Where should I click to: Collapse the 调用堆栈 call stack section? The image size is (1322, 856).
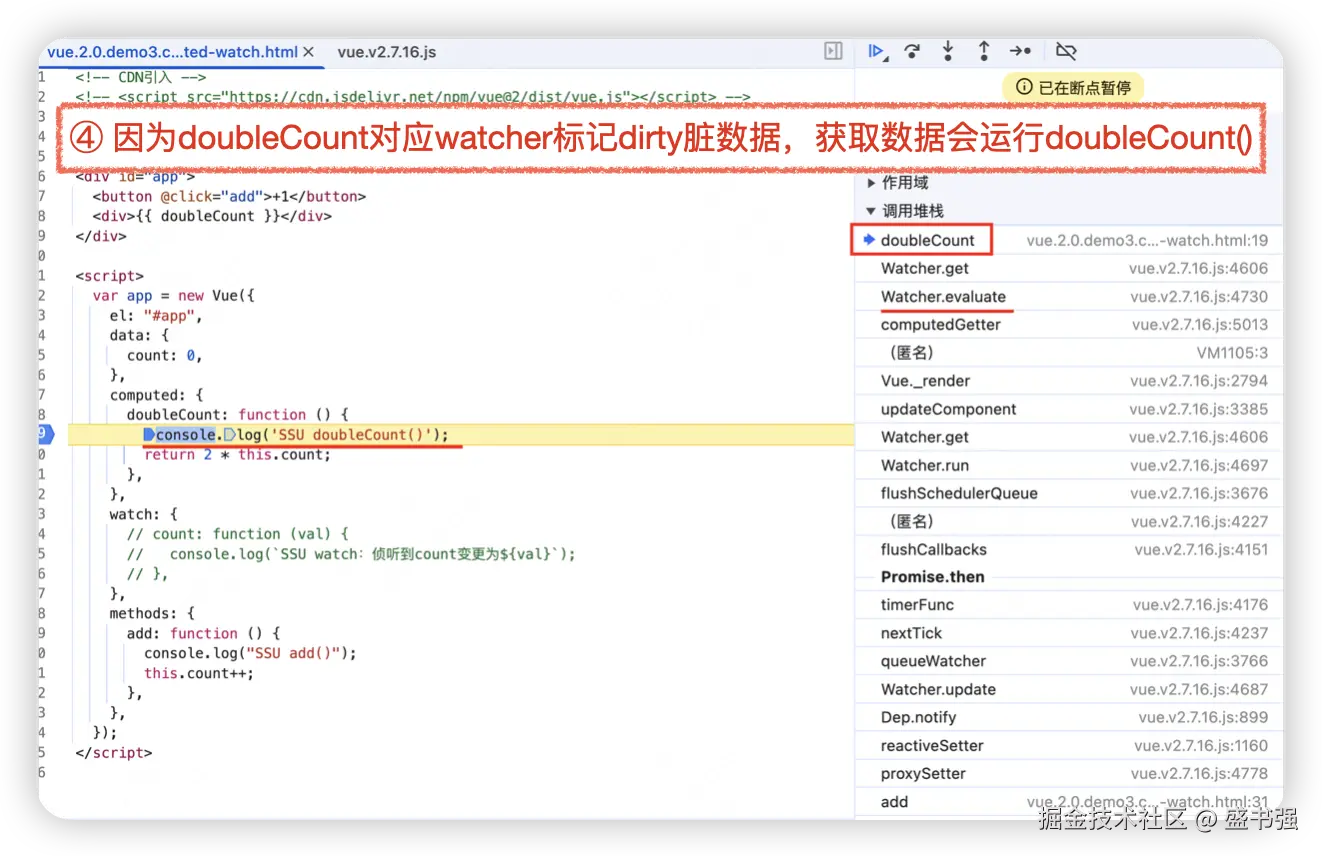pyautogui.click(x=905, y=211)
